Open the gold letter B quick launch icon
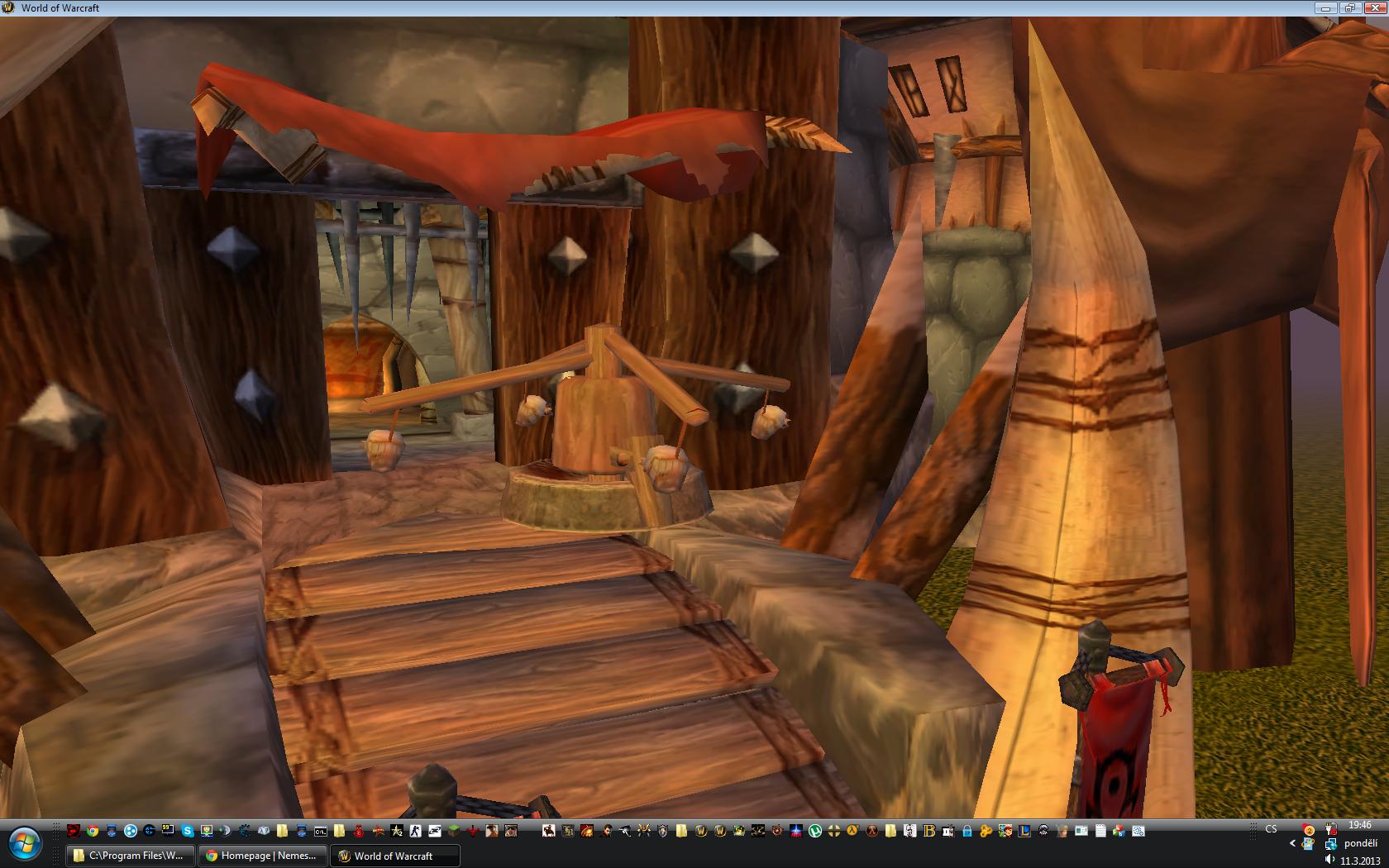This screenshot has width=1389, height=868. point(929,831)
